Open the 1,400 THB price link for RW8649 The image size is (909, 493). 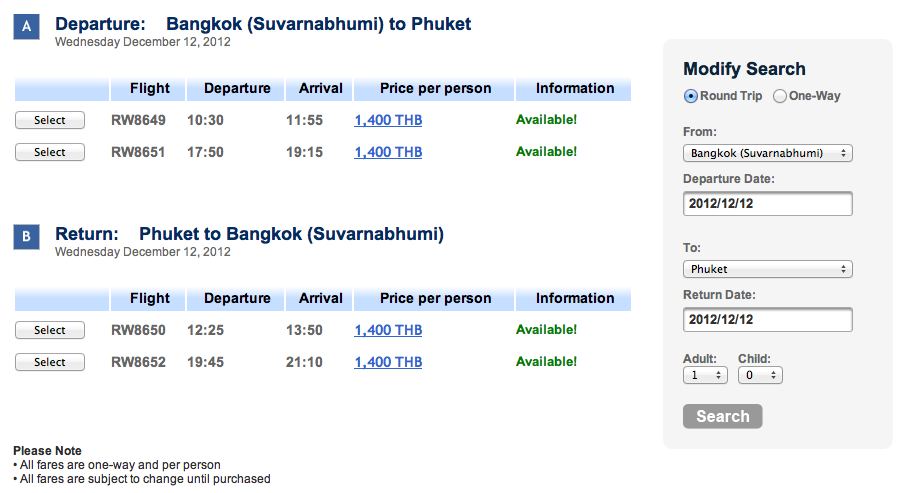click(388, 120)
